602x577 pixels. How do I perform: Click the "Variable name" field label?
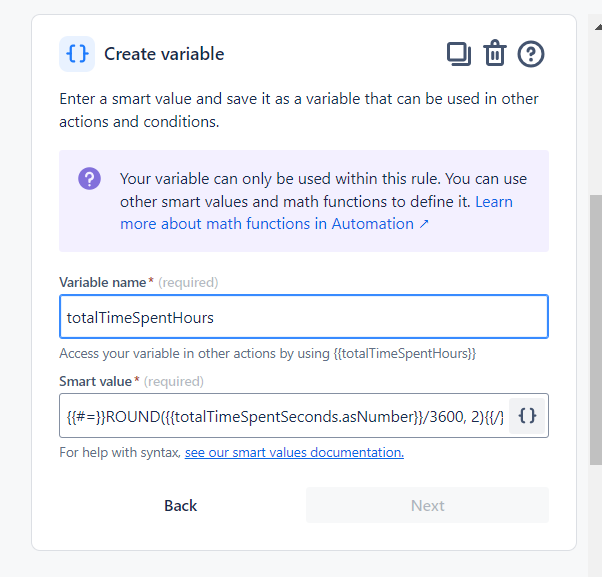104,282
